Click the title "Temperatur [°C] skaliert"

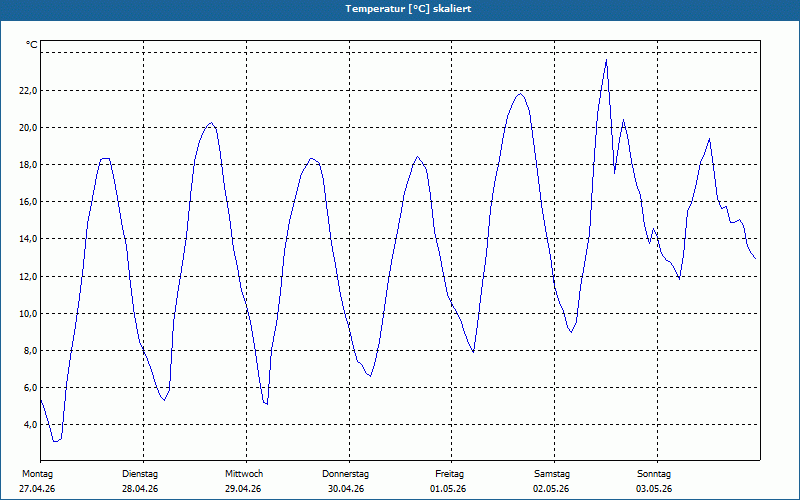click(408, 9)
